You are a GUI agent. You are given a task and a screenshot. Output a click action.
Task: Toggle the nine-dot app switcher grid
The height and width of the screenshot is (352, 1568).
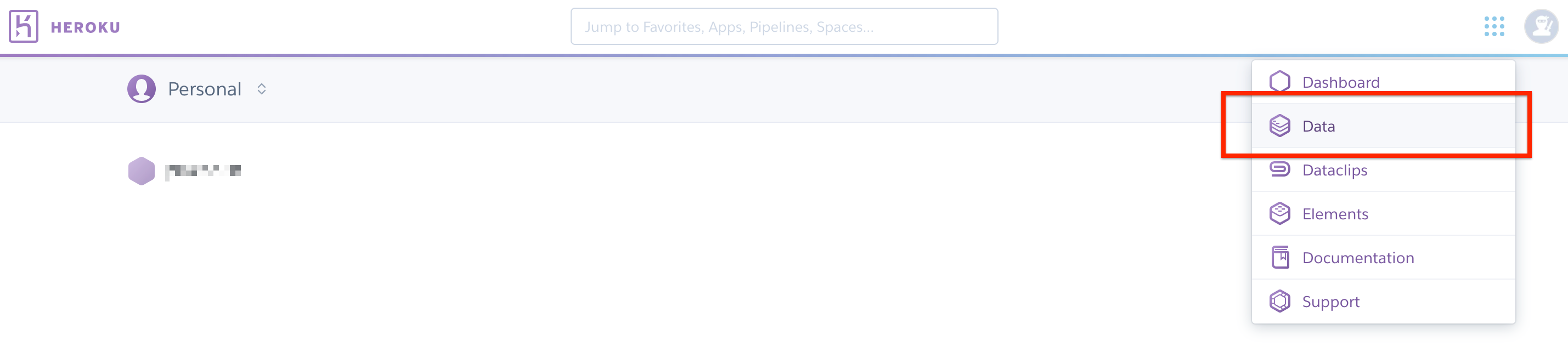[x=1494, y=27]
